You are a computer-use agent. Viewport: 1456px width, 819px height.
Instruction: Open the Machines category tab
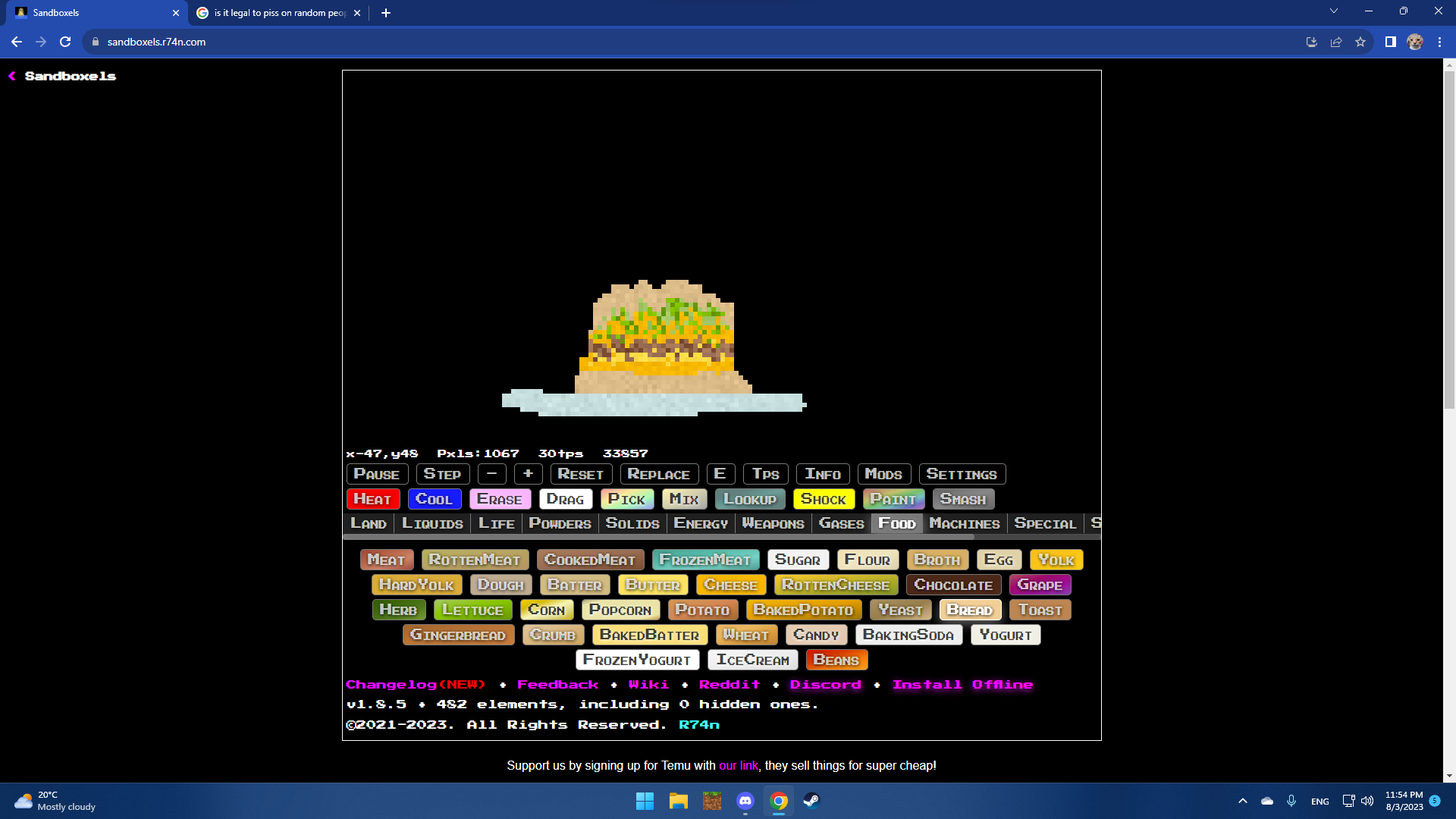pos(964,523)
